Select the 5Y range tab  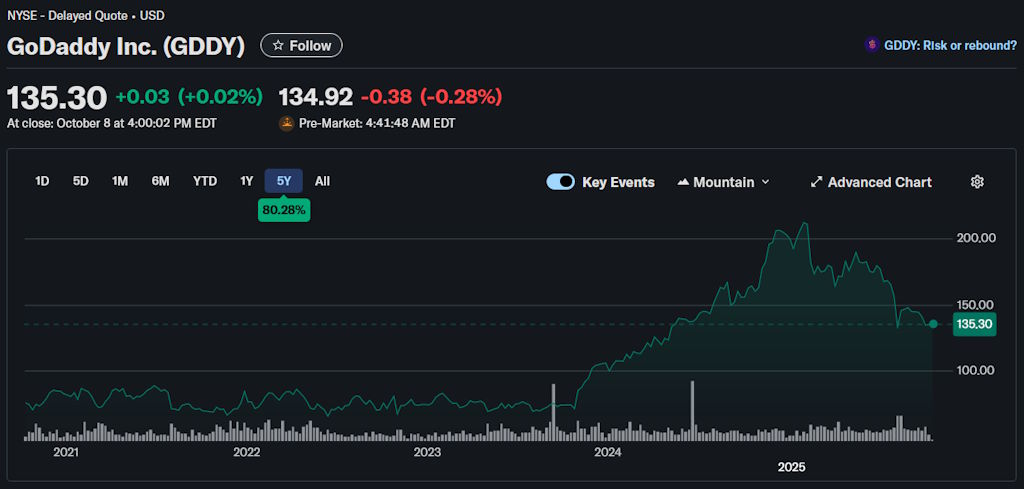coord(284,181)
